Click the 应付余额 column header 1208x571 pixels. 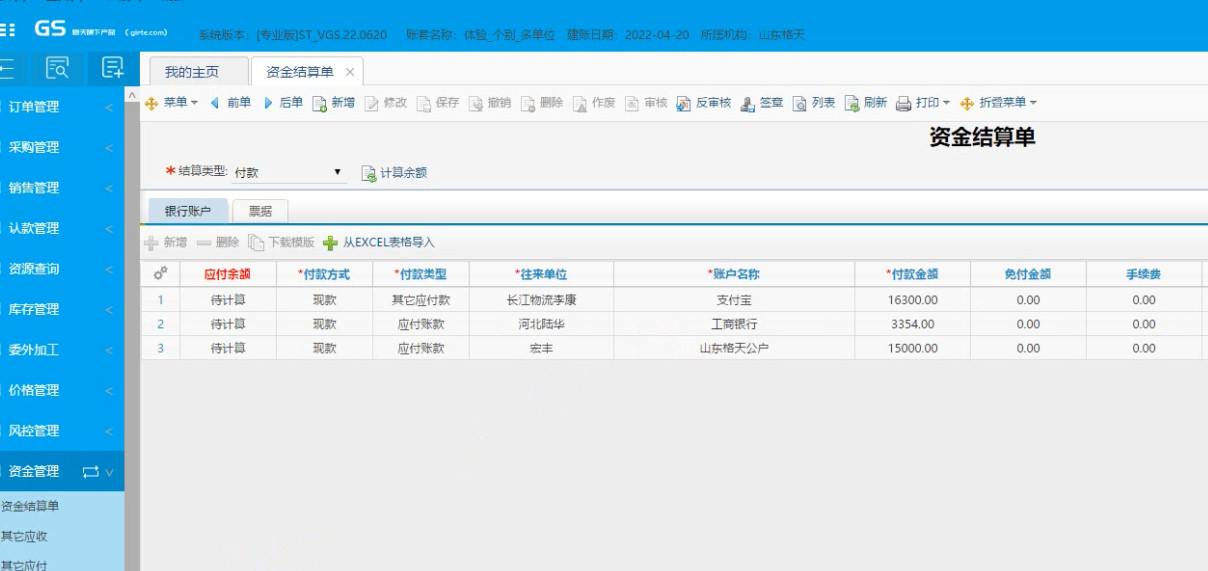228,274
